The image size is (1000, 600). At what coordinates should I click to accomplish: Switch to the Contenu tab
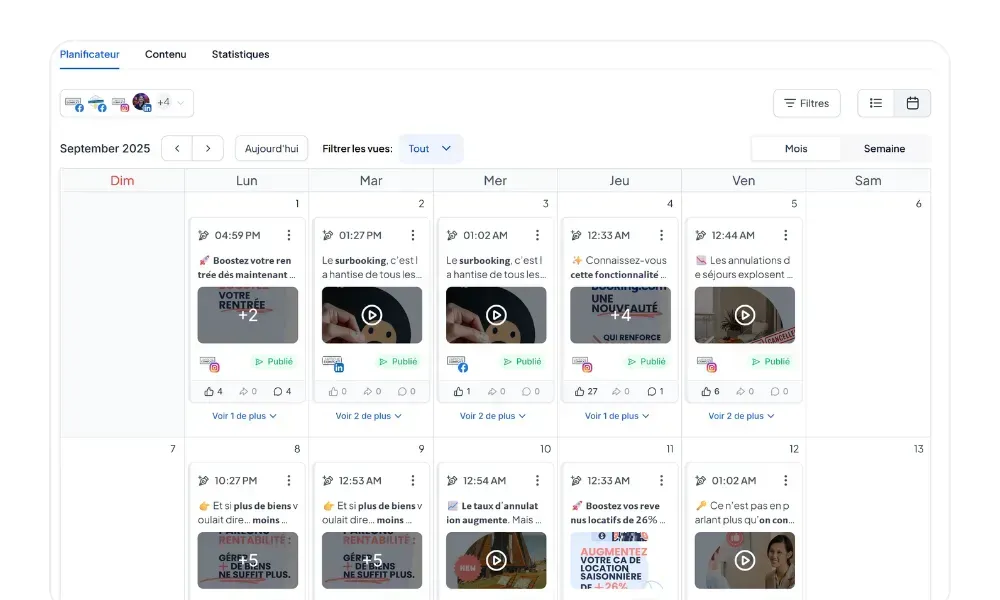[165, 54]
